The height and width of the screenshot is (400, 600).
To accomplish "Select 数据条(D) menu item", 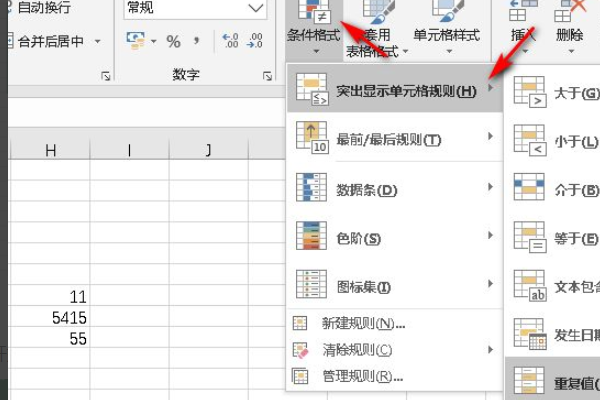I will 395,187.
